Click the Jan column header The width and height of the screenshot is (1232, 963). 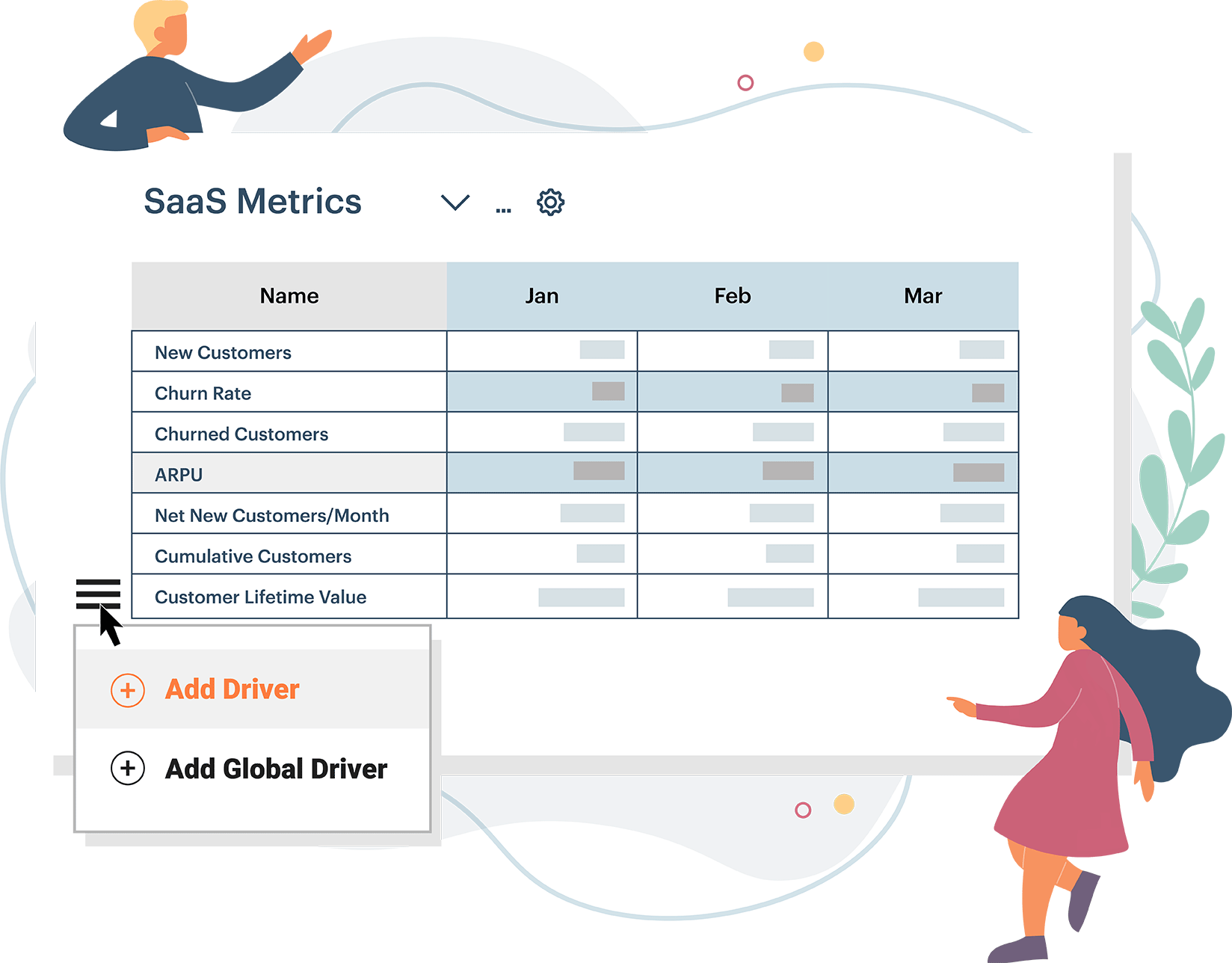point(541,296)
